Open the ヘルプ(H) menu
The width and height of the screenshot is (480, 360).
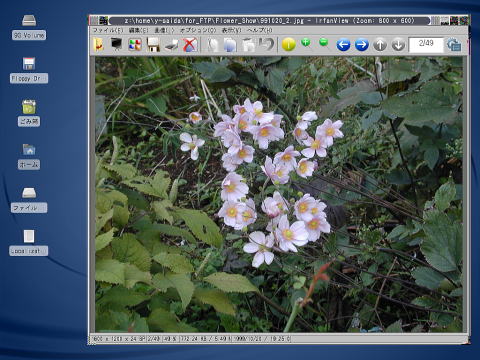click(260, 30)
